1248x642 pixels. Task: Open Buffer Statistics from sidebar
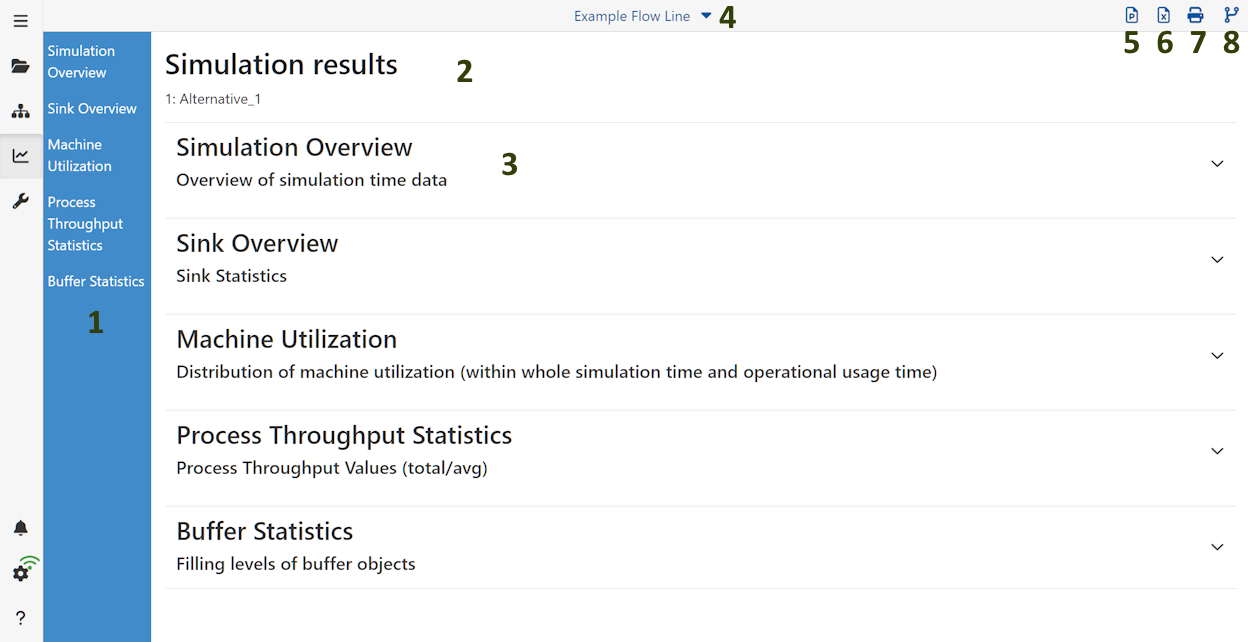pos(96,281)
